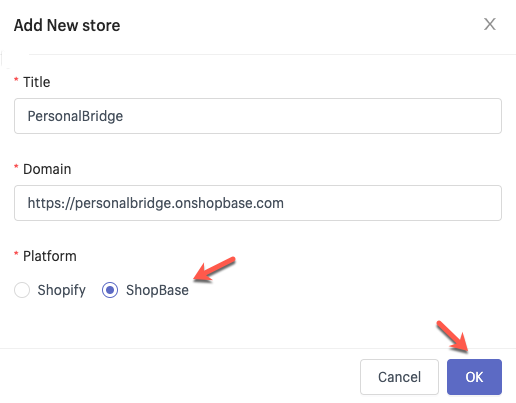
Task: Click the red asterisk beside Domain
Action: tap(16, 167)
